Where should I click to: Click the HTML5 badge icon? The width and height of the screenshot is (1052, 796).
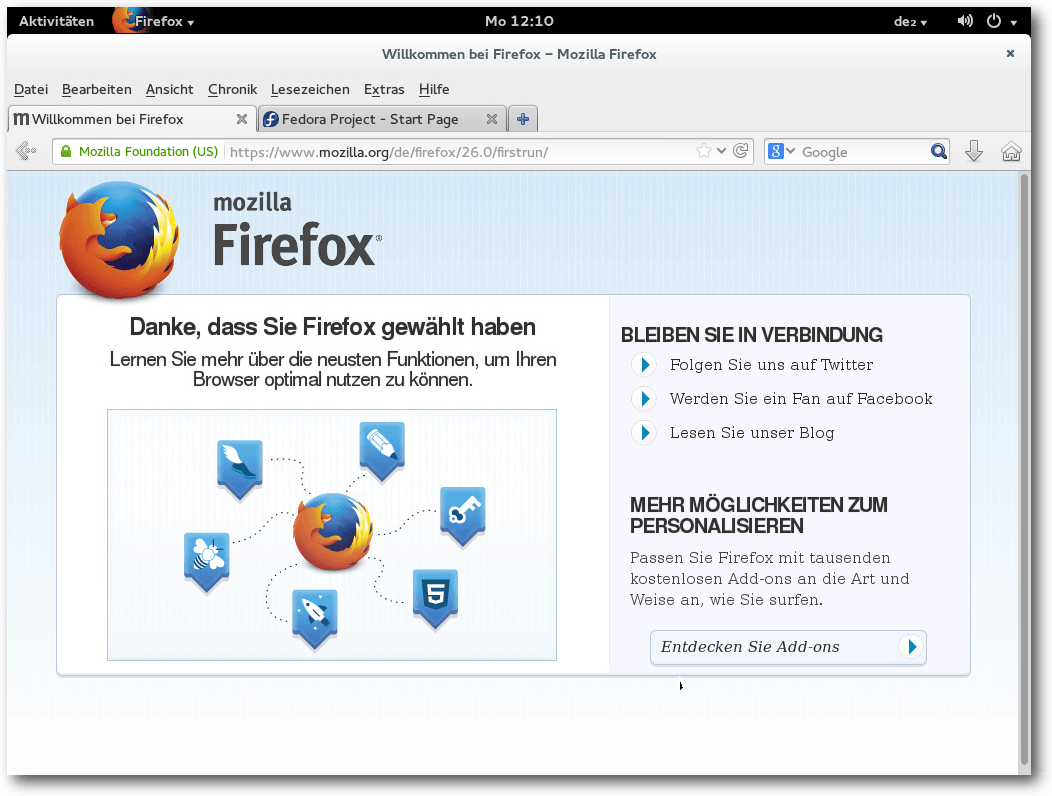pos(435,597)
